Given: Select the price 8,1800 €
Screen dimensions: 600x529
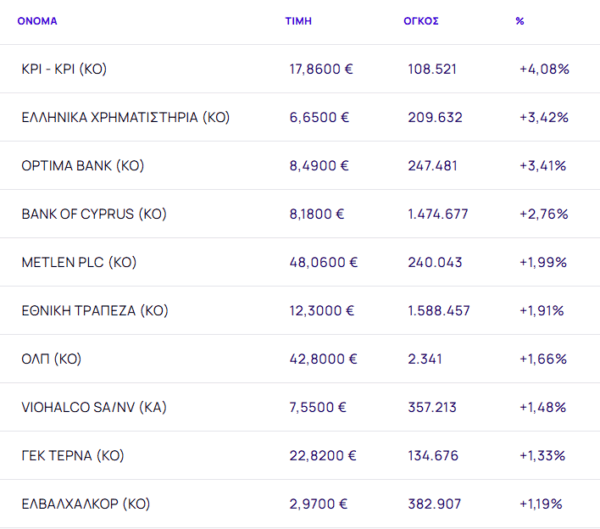Looking at the screenshot, I should 317,214.
